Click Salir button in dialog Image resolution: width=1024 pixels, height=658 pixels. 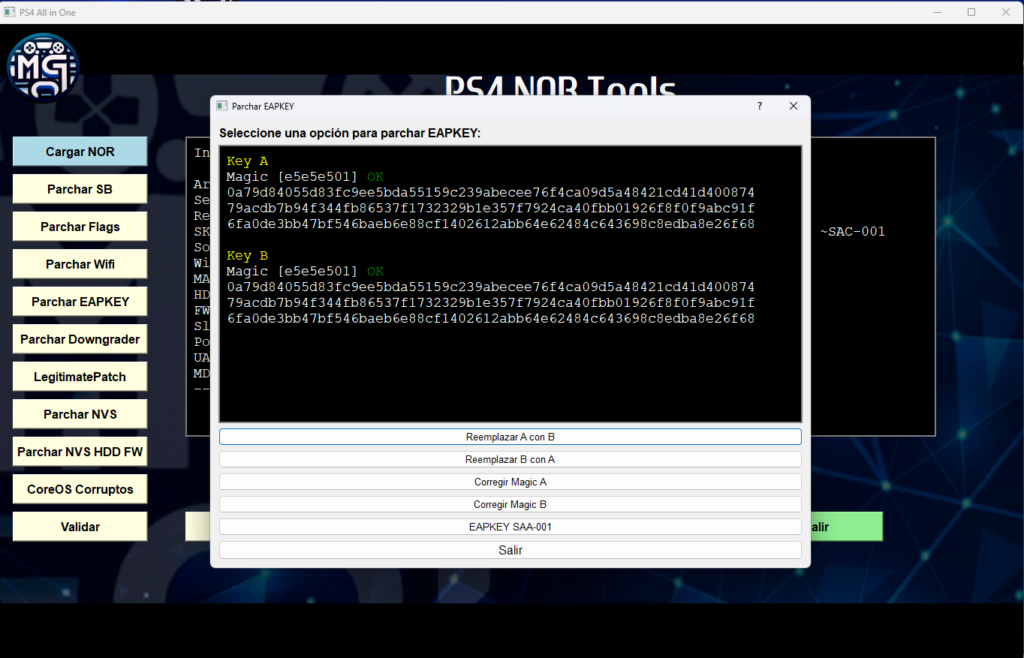[x=510, y=550]
